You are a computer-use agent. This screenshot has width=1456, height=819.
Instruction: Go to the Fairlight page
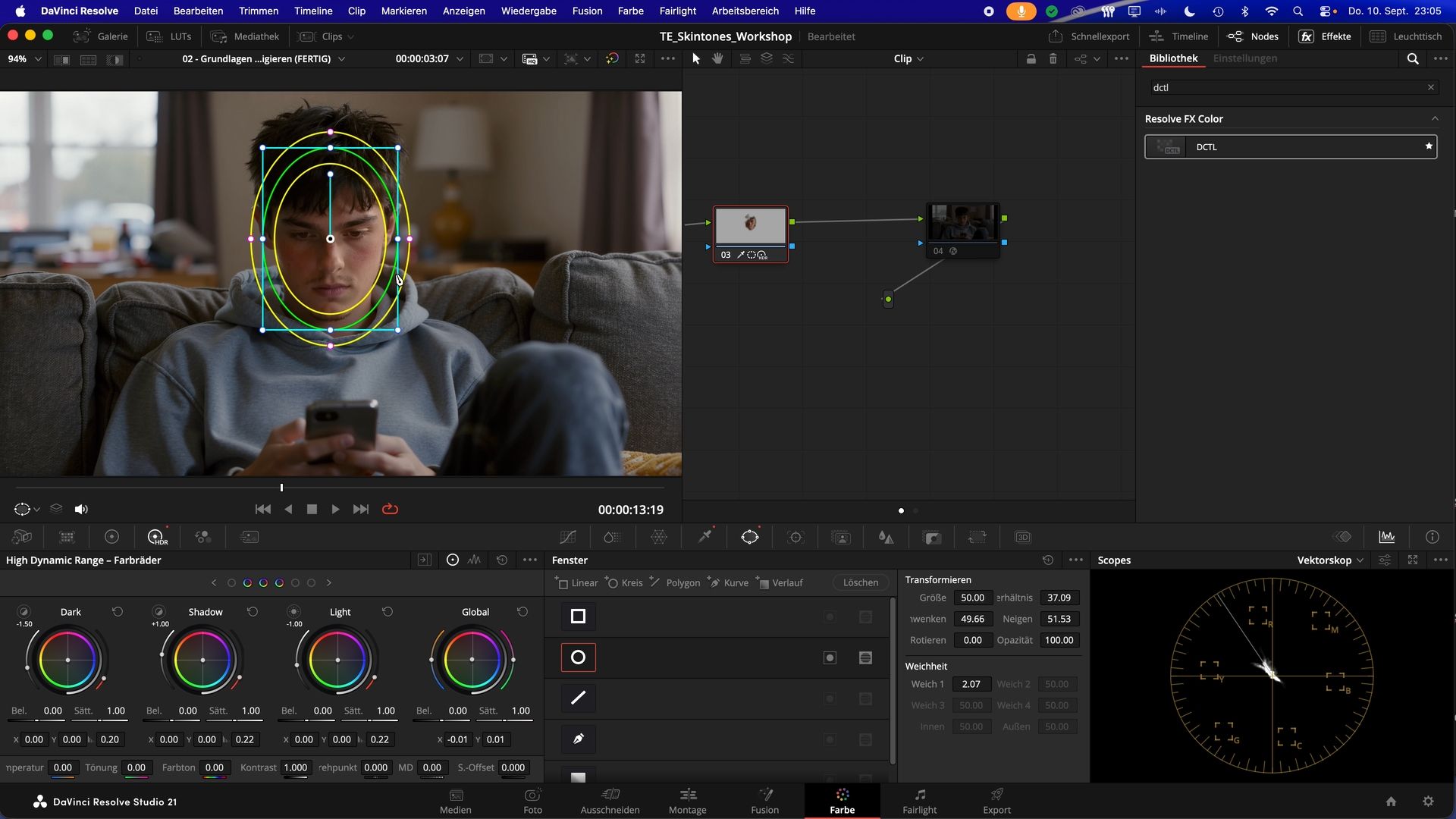919,801
